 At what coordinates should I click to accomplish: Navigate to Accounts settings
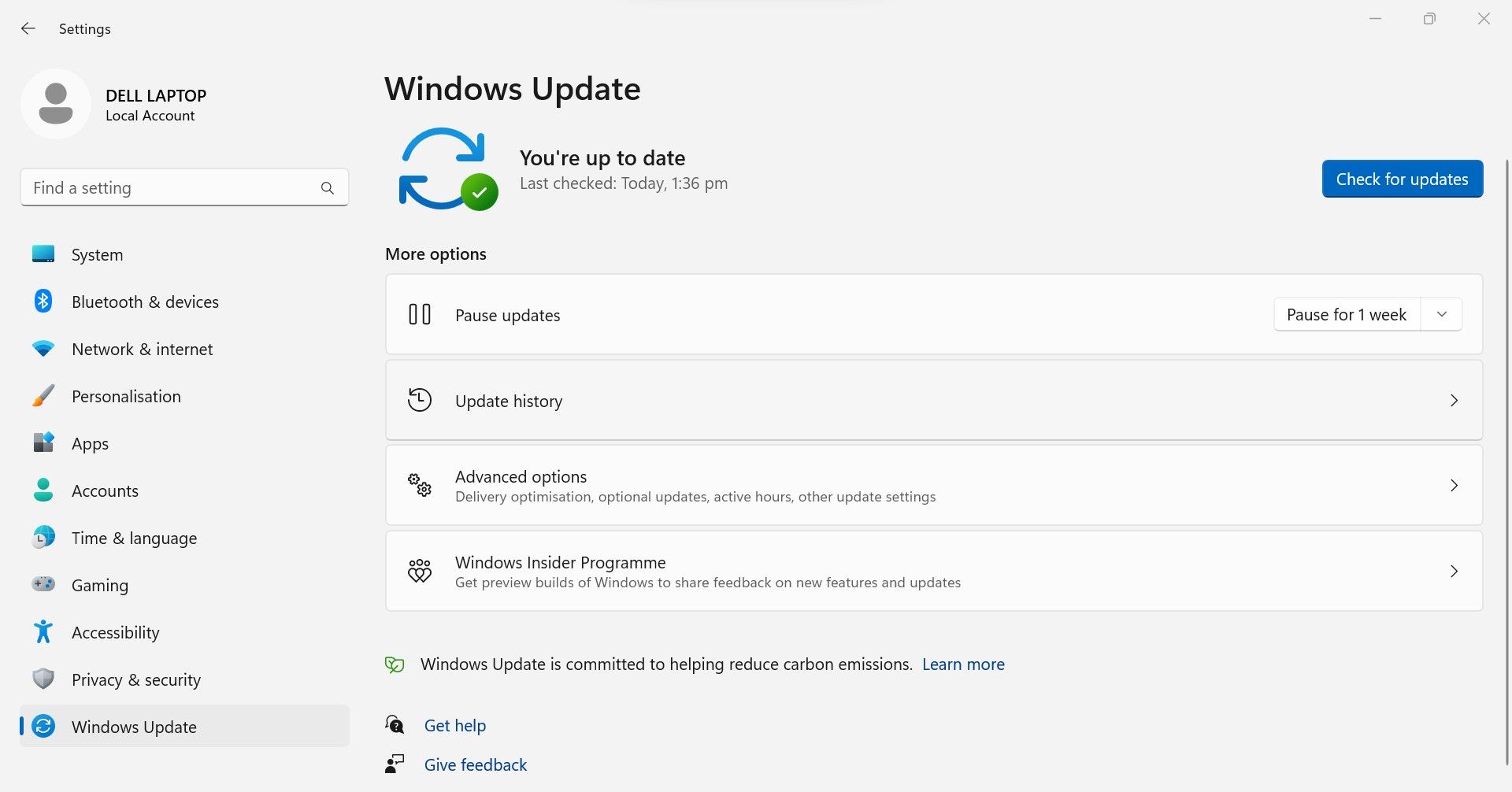pos(184,490)
